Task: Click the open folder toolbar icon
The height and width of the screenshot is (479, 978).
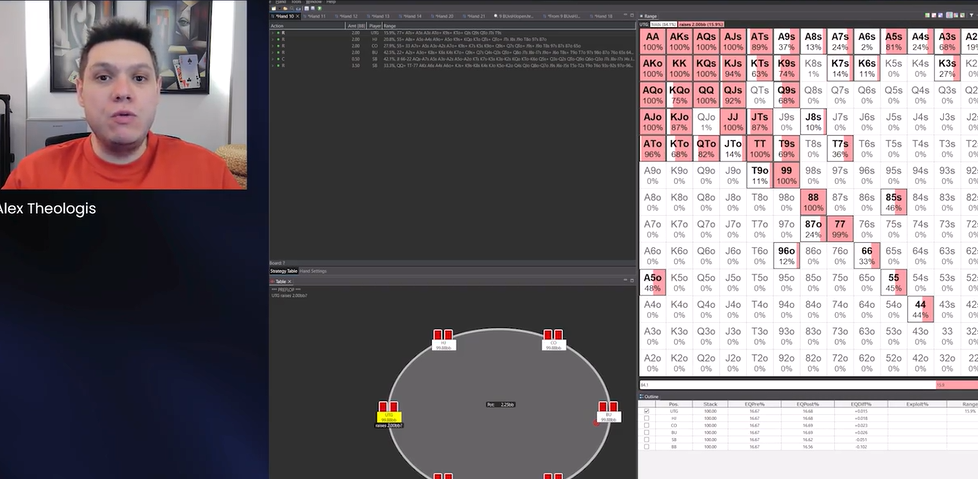Action: (285, 8)
